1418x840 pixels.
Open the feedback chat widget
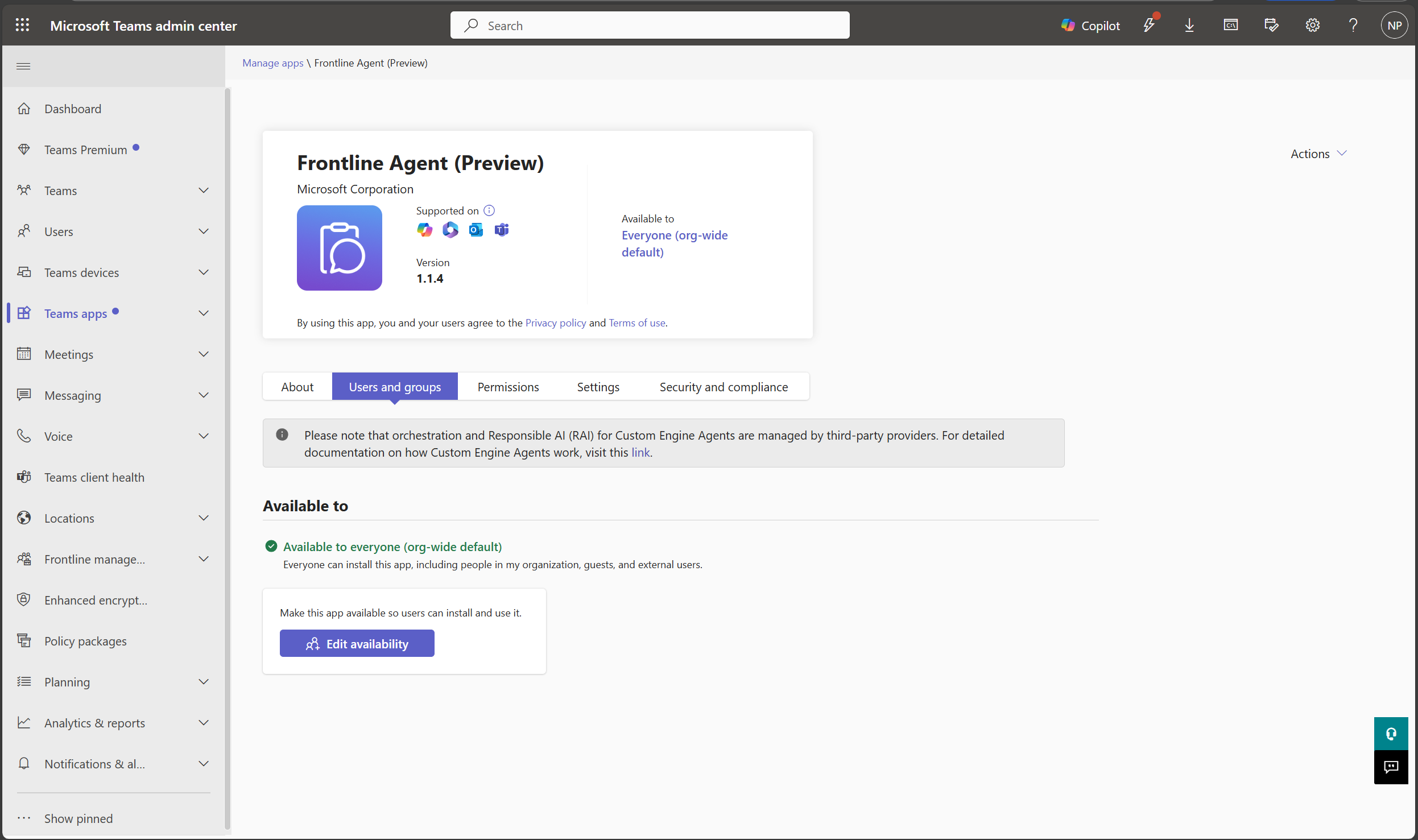click(x=1391, y=767)
